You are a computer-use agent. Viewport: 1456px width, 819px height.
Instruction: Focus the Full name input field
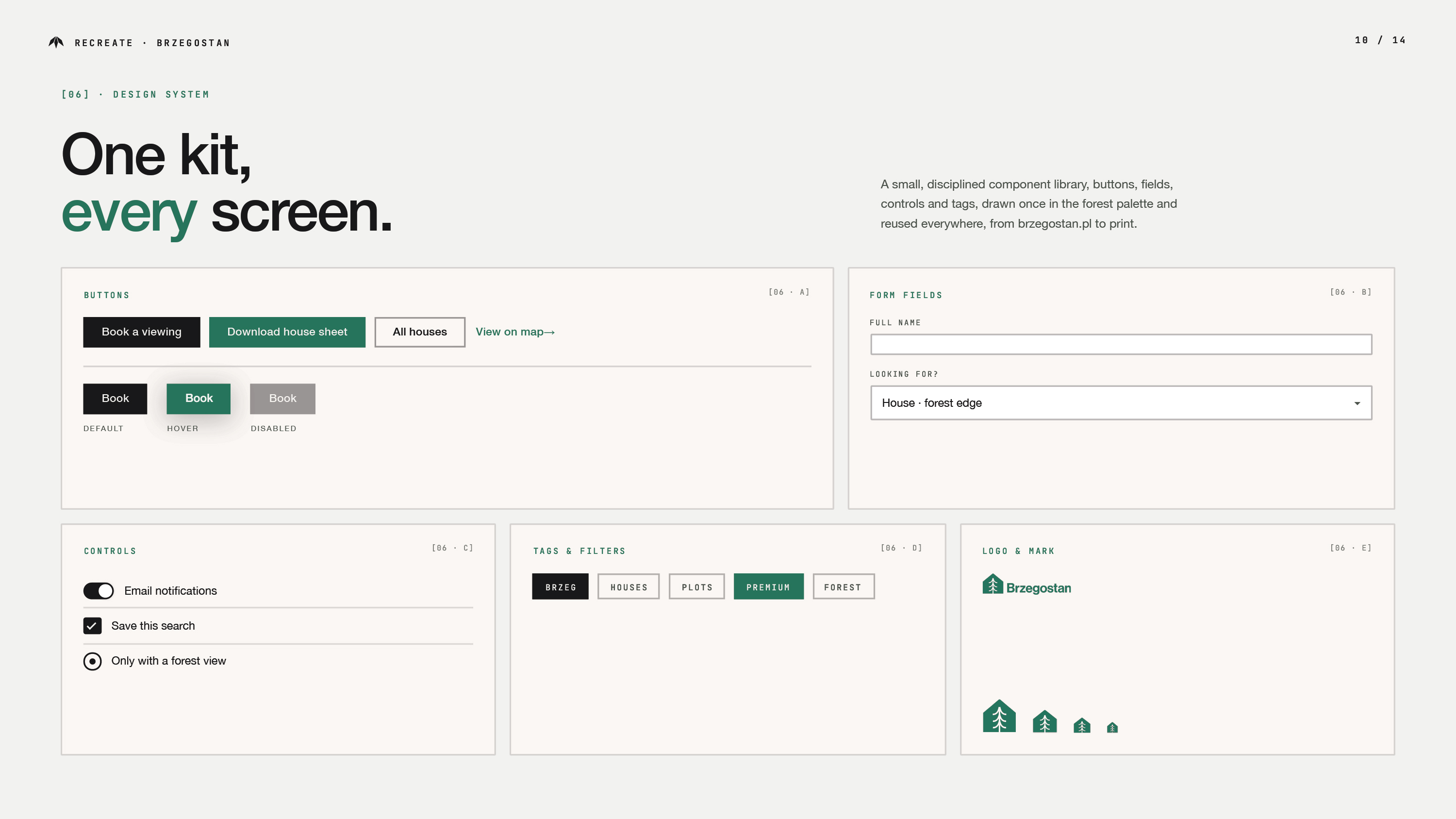tap(1121, 344)
